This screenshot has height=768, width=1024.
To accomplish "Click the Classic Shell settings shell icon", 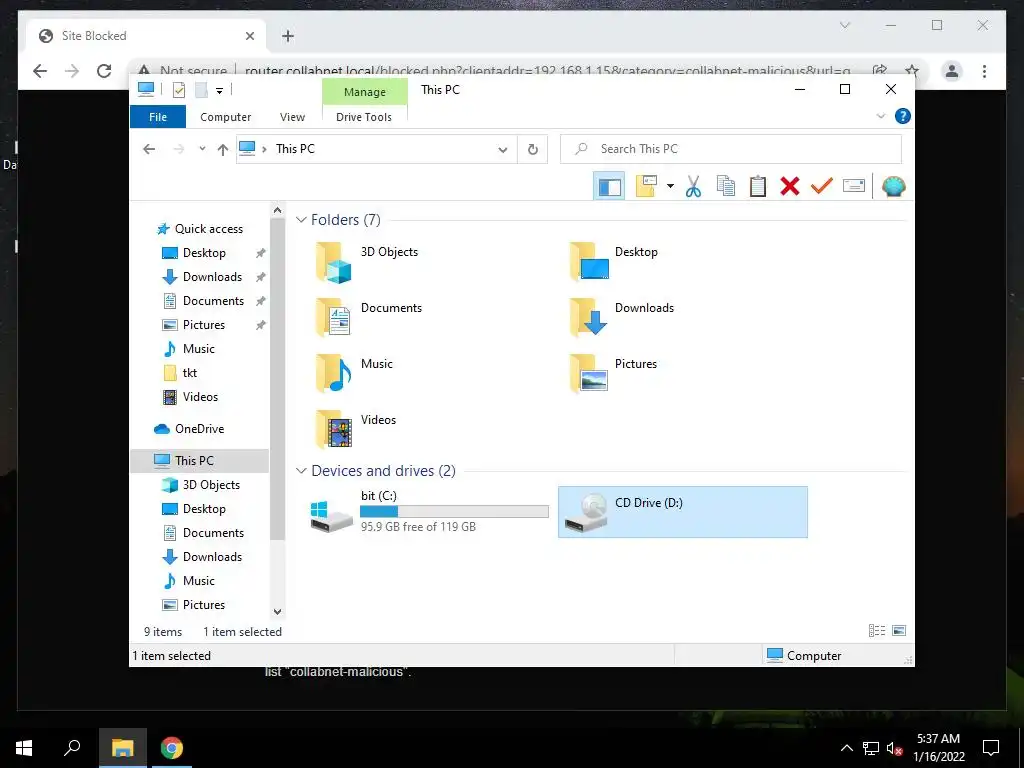I will click(893, 187).
